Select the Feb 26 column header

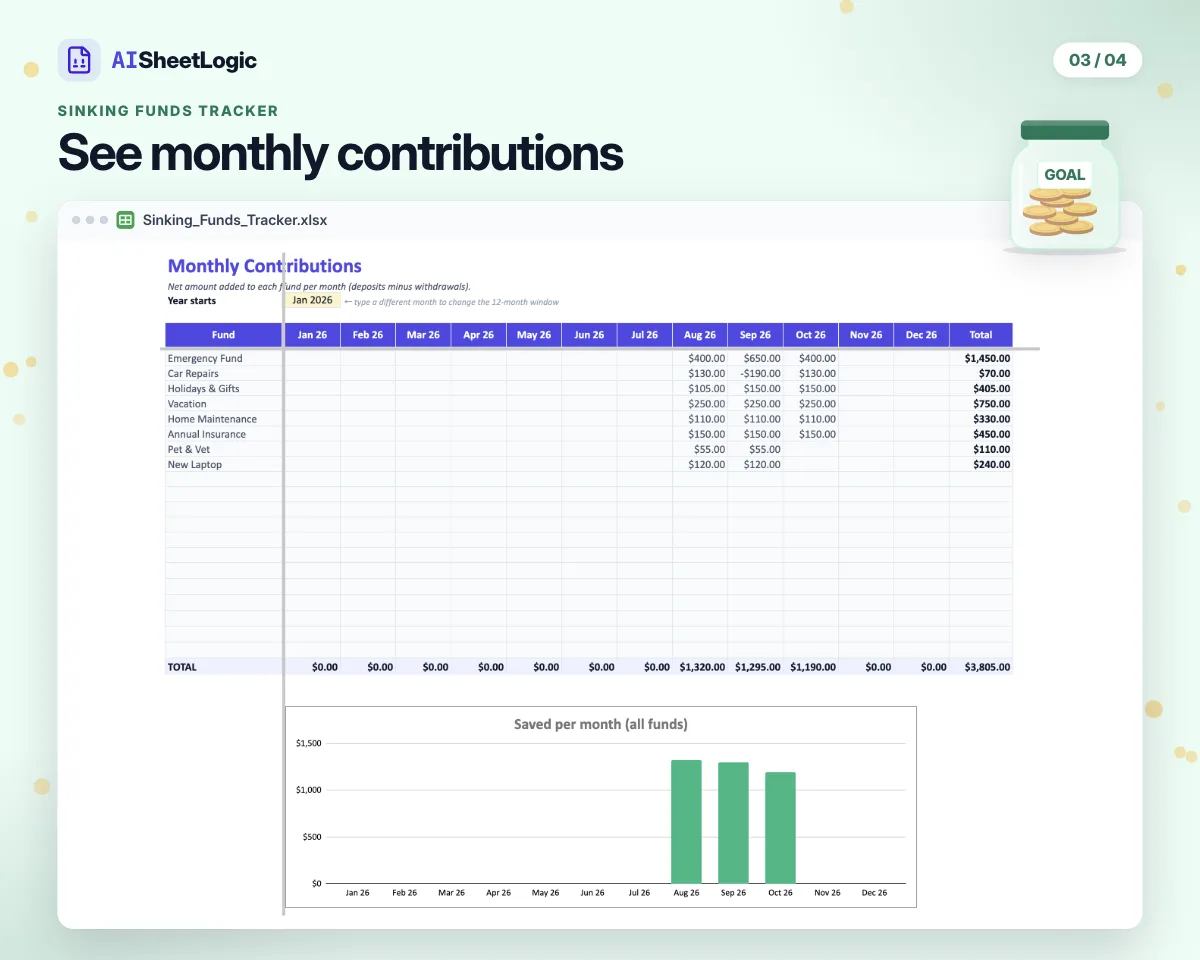368,335
